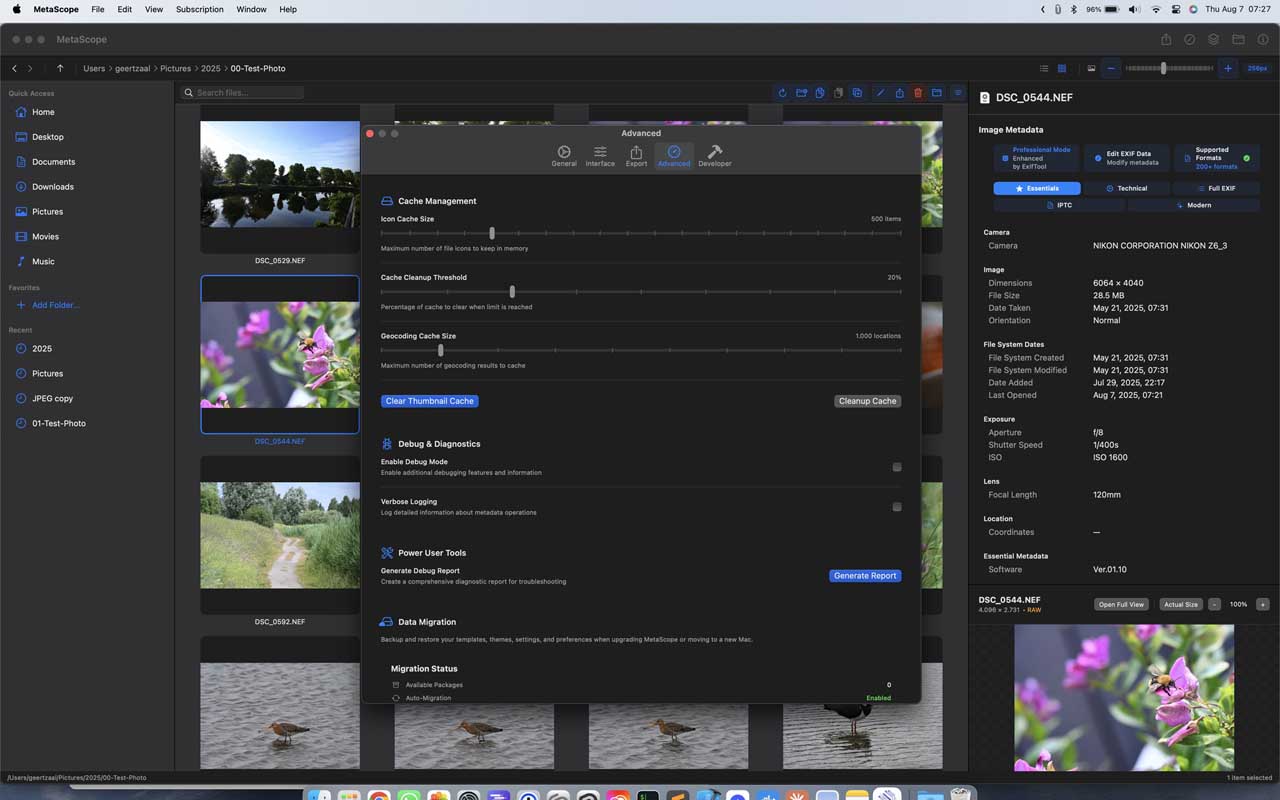Open the General preferences tab
This screenshot has height=800, width=1280.
pyautogui.click(x=564, y=156)
